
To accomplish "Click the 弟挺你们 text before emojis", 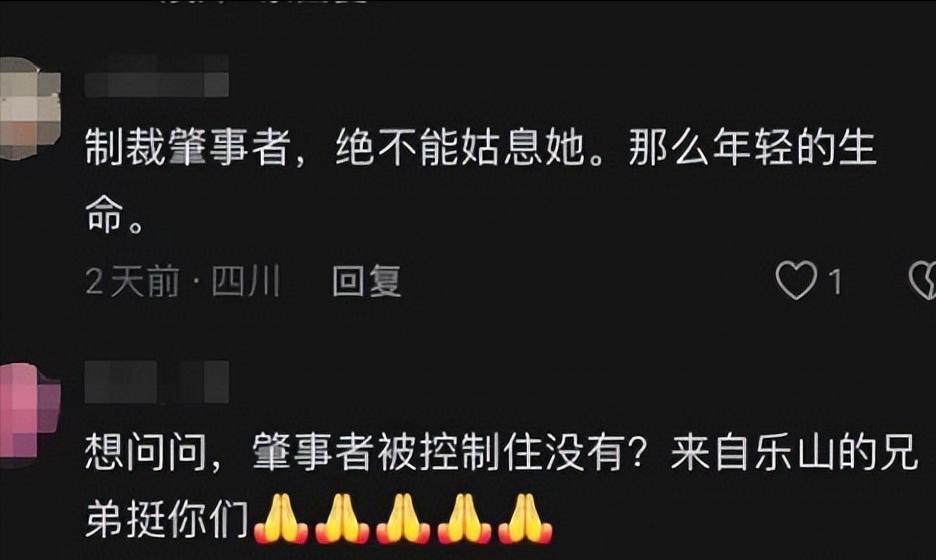I will (167, 519).
